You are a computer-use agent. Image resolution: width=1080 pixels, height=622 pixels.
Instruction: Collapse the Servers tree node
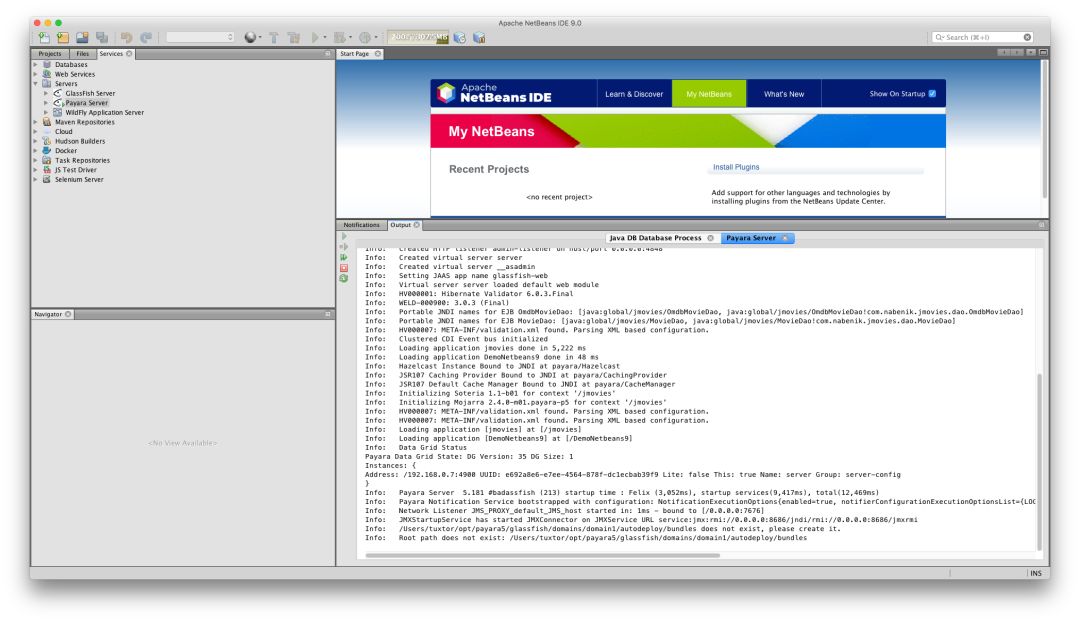pyautogui.click(x=36, y=83)
